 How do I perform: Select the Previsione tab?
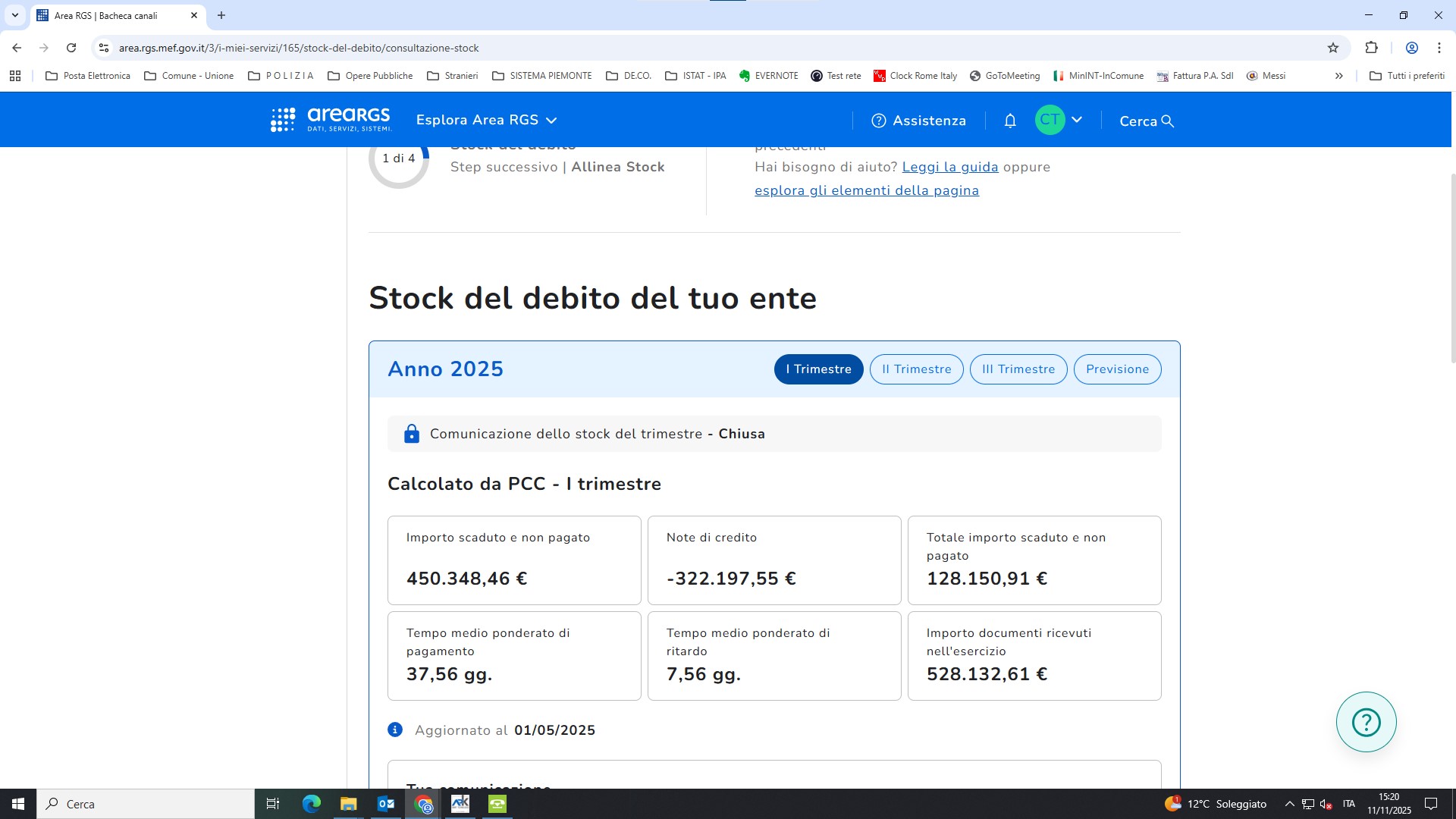pos(1117,369)
